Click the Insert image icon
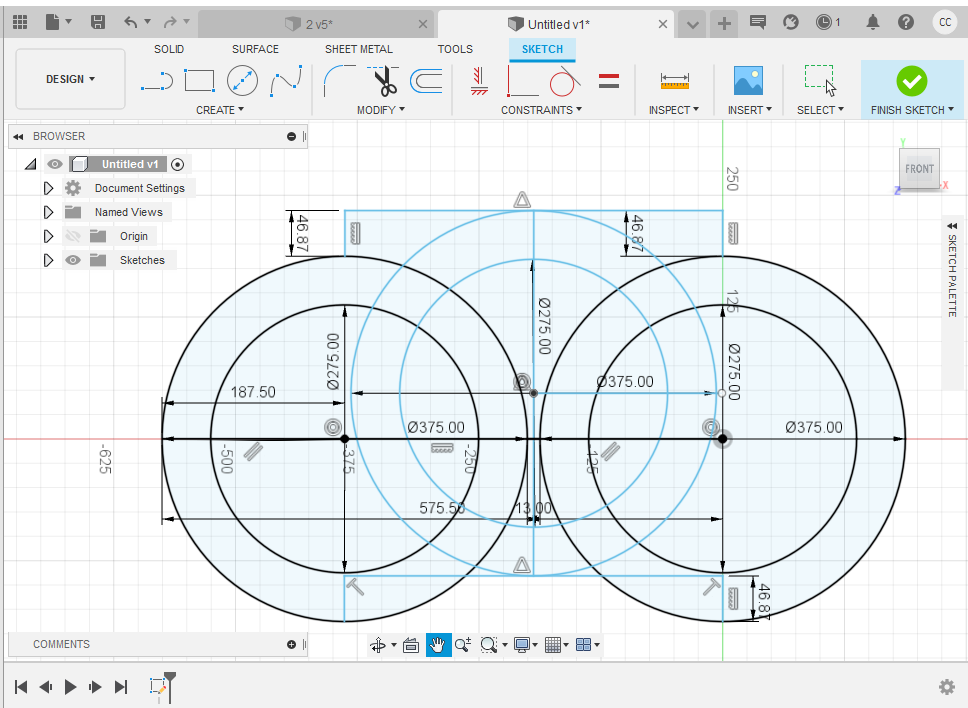This screenshot has width=968, height=708. point(748,81)
